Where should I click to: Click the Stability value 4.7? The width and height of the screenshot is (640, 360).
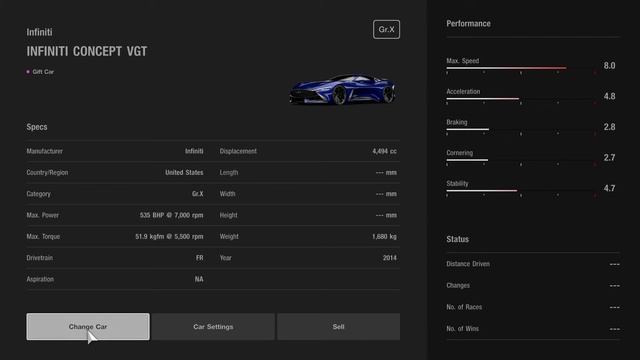[x=609, y=188]
